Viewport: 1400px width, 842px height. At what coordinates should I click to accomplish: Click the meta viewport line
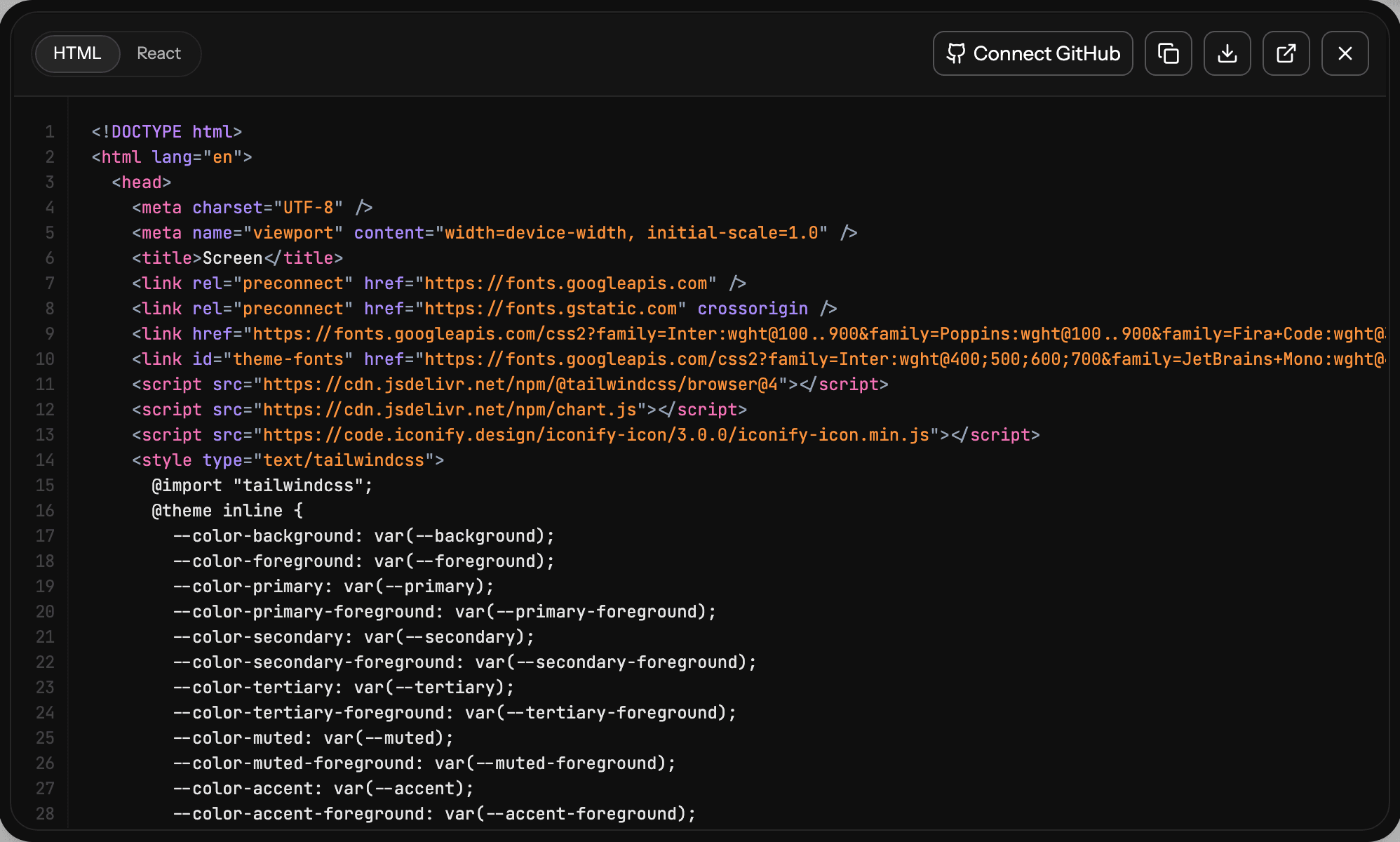click(494, 233)
